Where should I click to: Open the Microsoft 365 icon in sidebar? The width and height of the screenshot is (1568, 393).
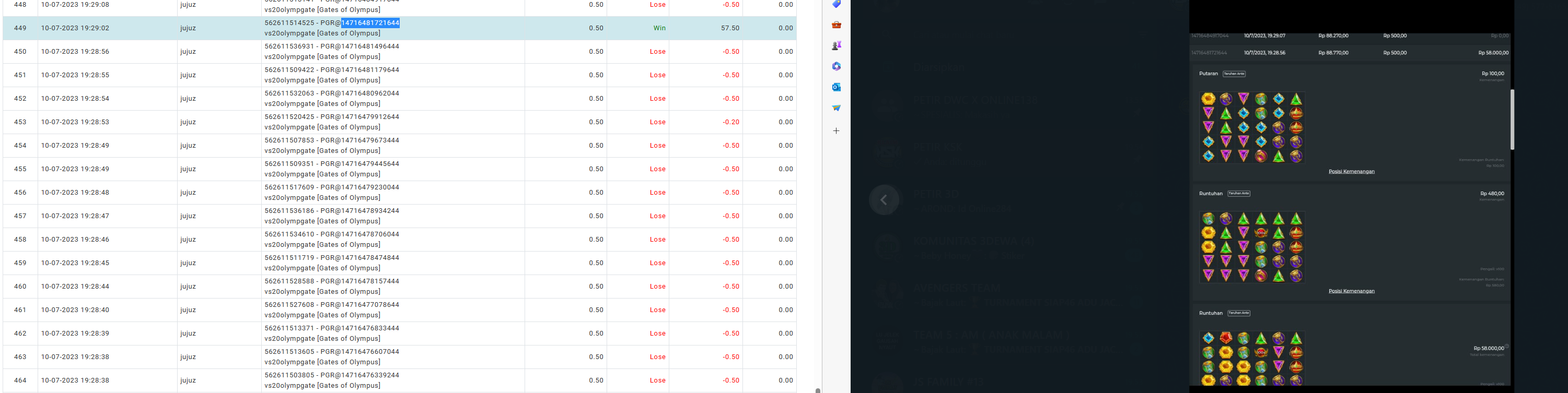coord(837,66)
